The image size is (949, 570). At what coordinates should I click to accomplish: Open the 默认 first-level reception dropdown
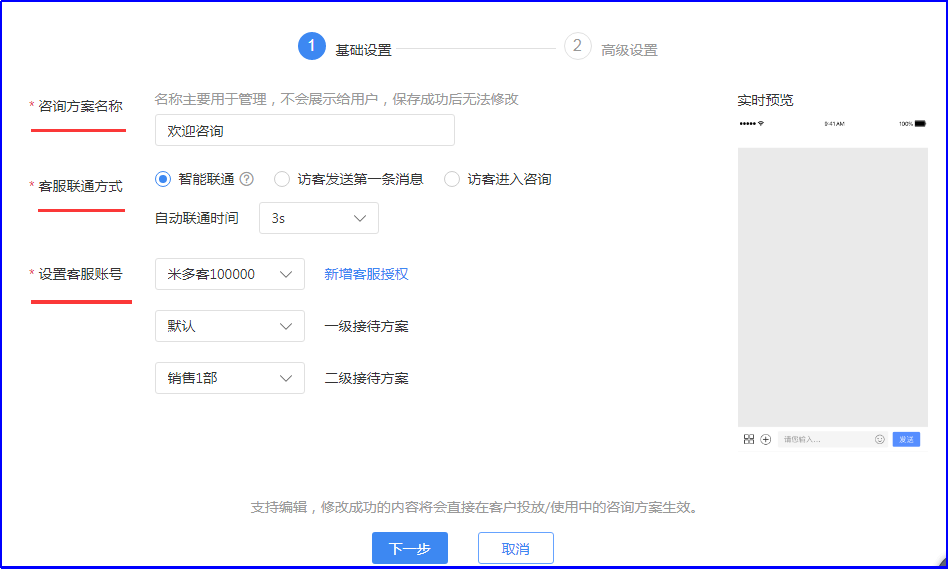click(x=229, y=326)
